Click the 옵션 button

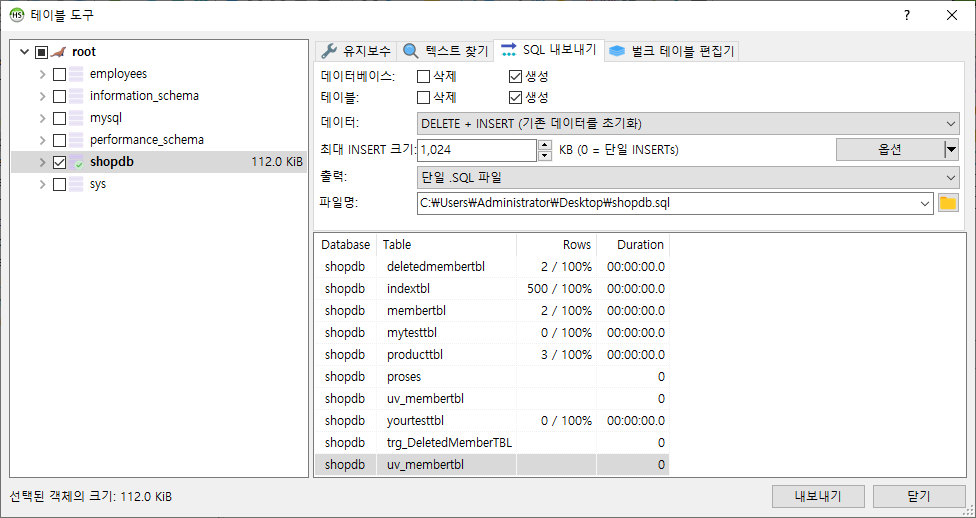click(889, 149)
